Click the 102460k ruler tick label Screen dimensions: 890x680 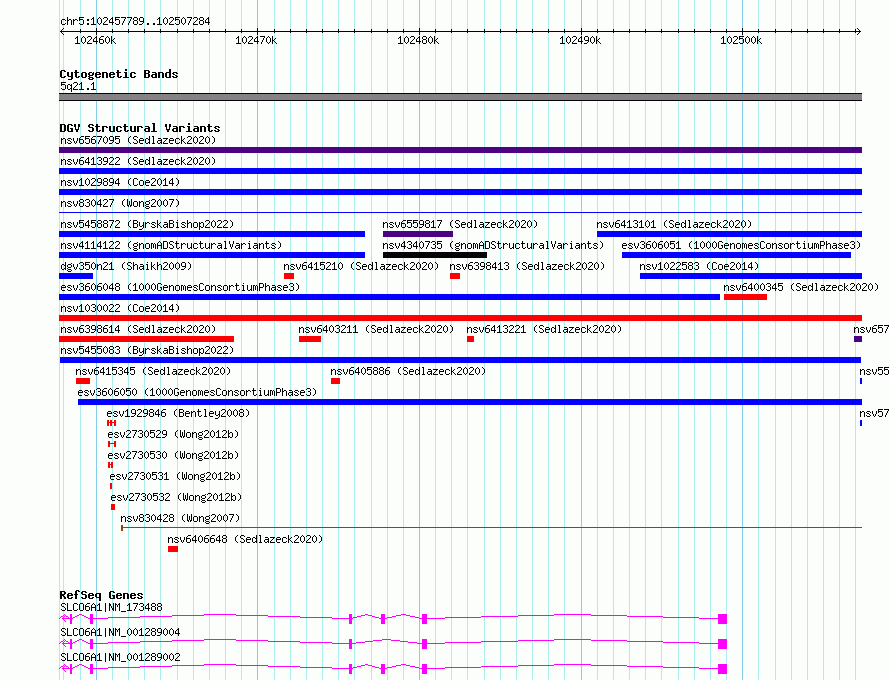(95, 40)
